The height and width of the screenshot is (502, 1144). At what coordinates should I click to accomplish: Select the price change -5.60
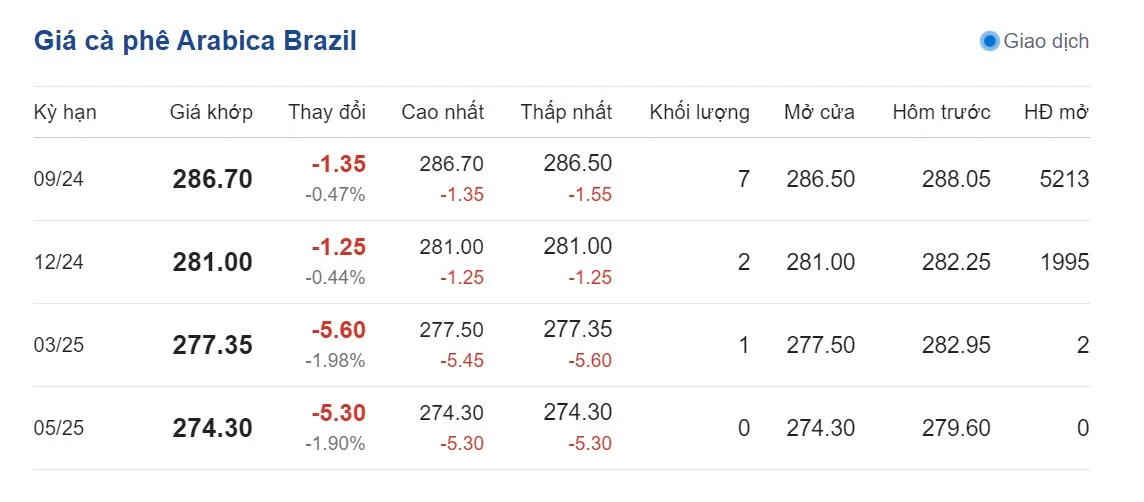[339, 331]
